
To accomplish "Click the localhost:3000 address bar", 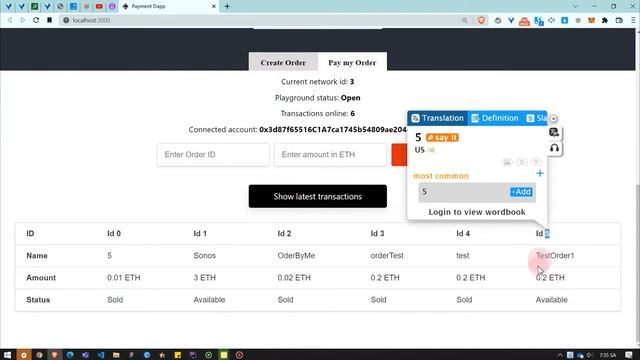I will (261, 20).
